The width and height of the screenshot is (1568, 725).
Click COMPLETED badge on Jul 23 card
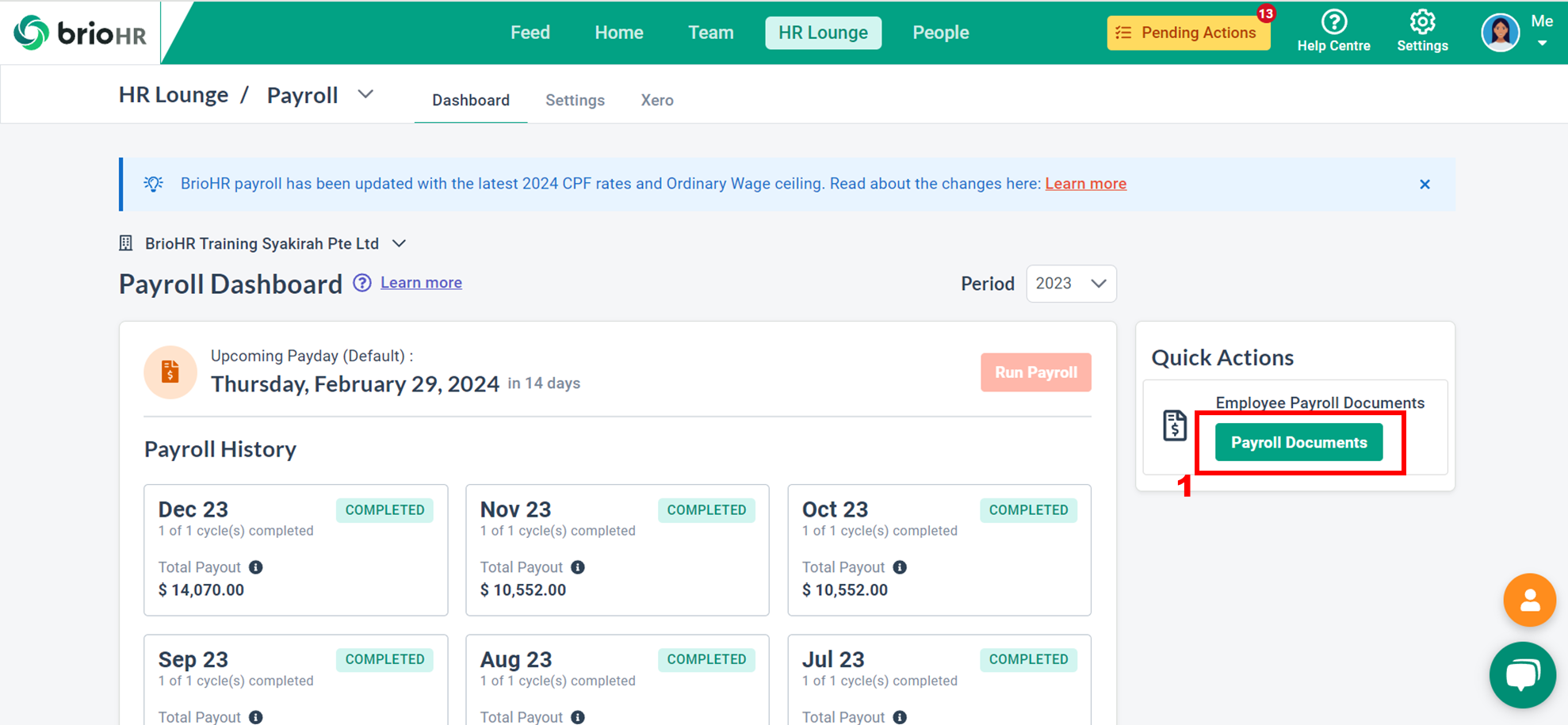coord(1028,659)
